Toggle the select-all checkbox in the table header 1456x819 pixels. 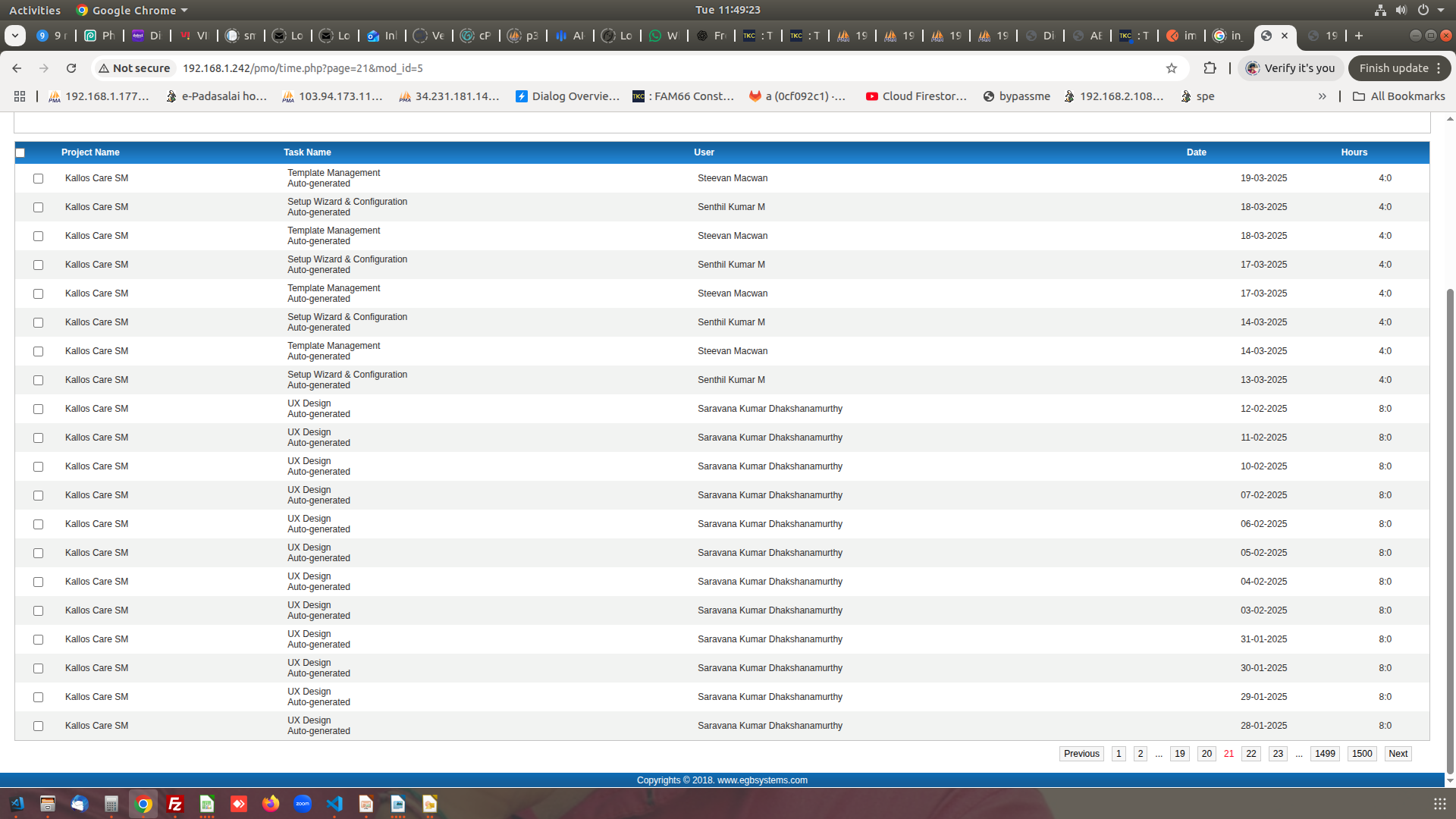tap(20, 152)
